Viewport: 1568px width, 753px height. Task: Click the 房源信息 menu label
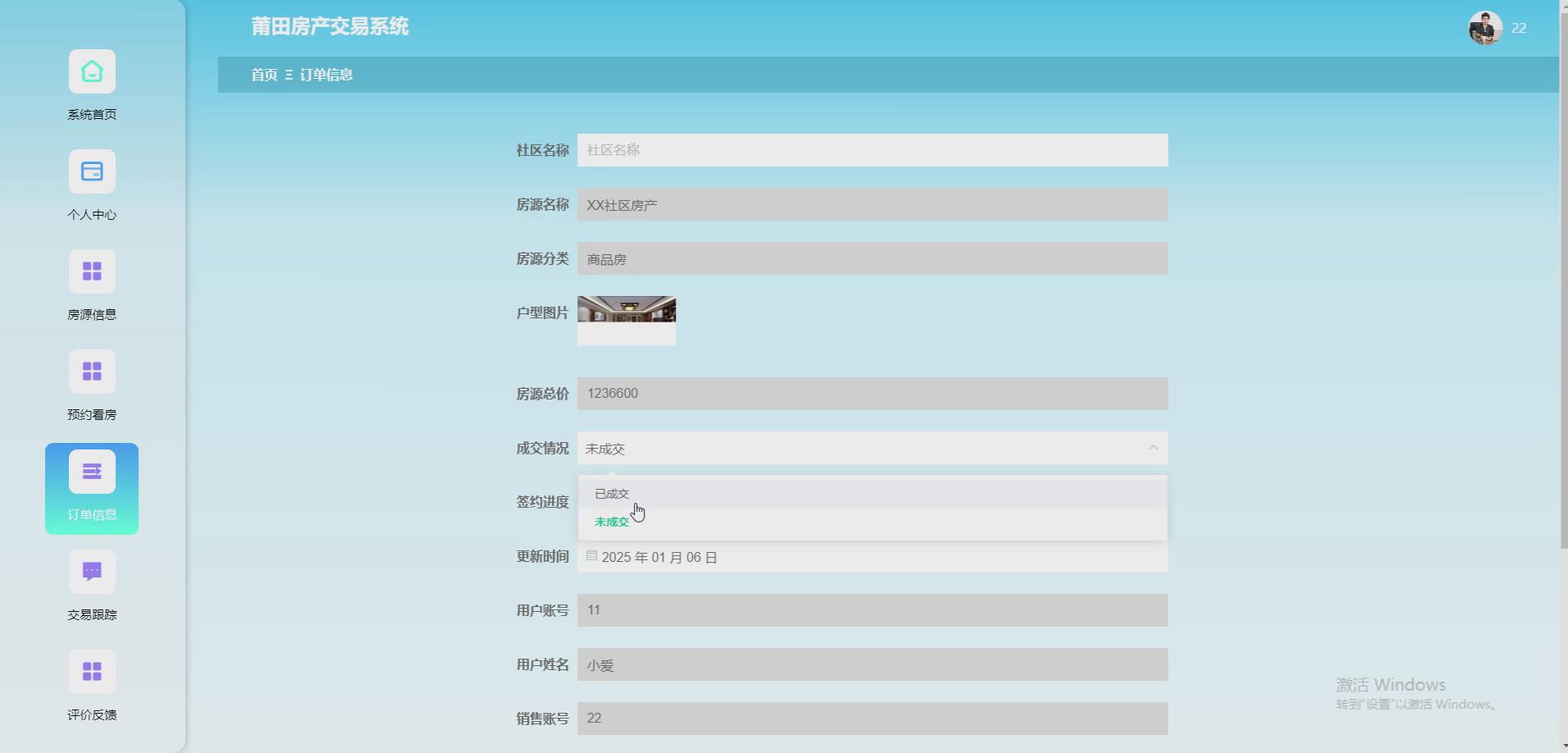tap(92, 315)
